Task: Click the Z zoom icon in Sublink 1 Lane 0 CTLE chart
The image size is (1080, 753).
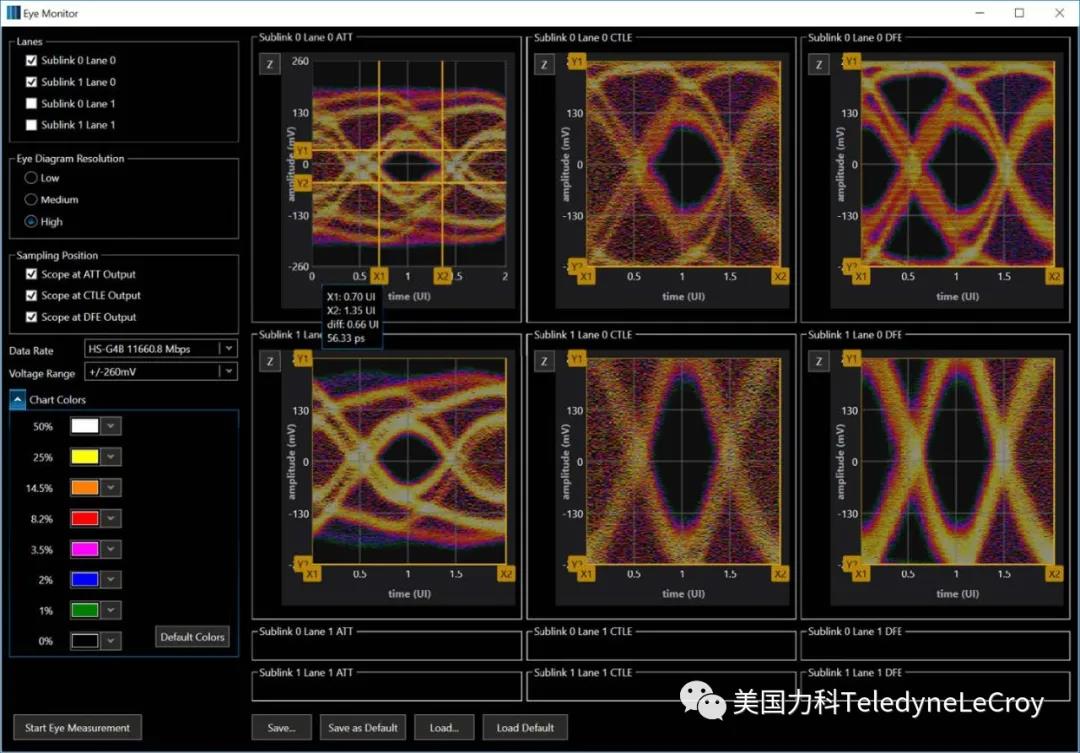Action: coord(543,361)
